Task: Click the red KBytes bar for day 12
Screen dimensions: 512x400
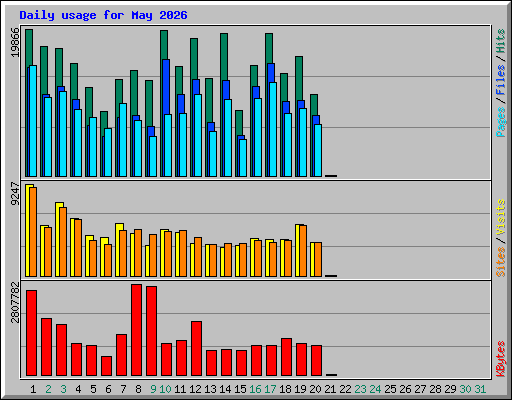Action: tap(196, 349)
